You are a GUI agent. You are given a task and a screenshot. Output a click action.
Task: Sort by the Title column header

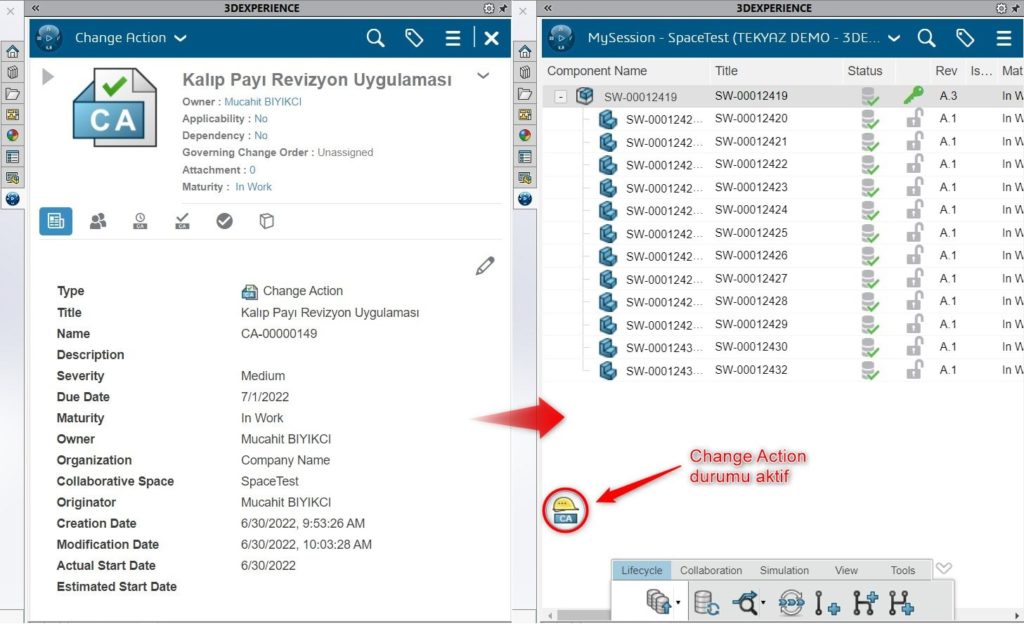726,70
